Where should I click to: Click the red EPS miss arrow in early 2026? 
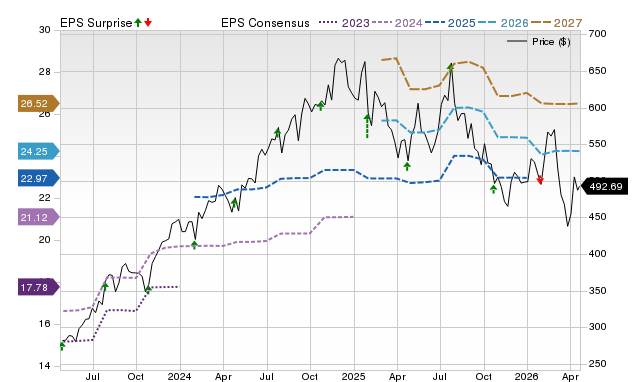point(540,180)
